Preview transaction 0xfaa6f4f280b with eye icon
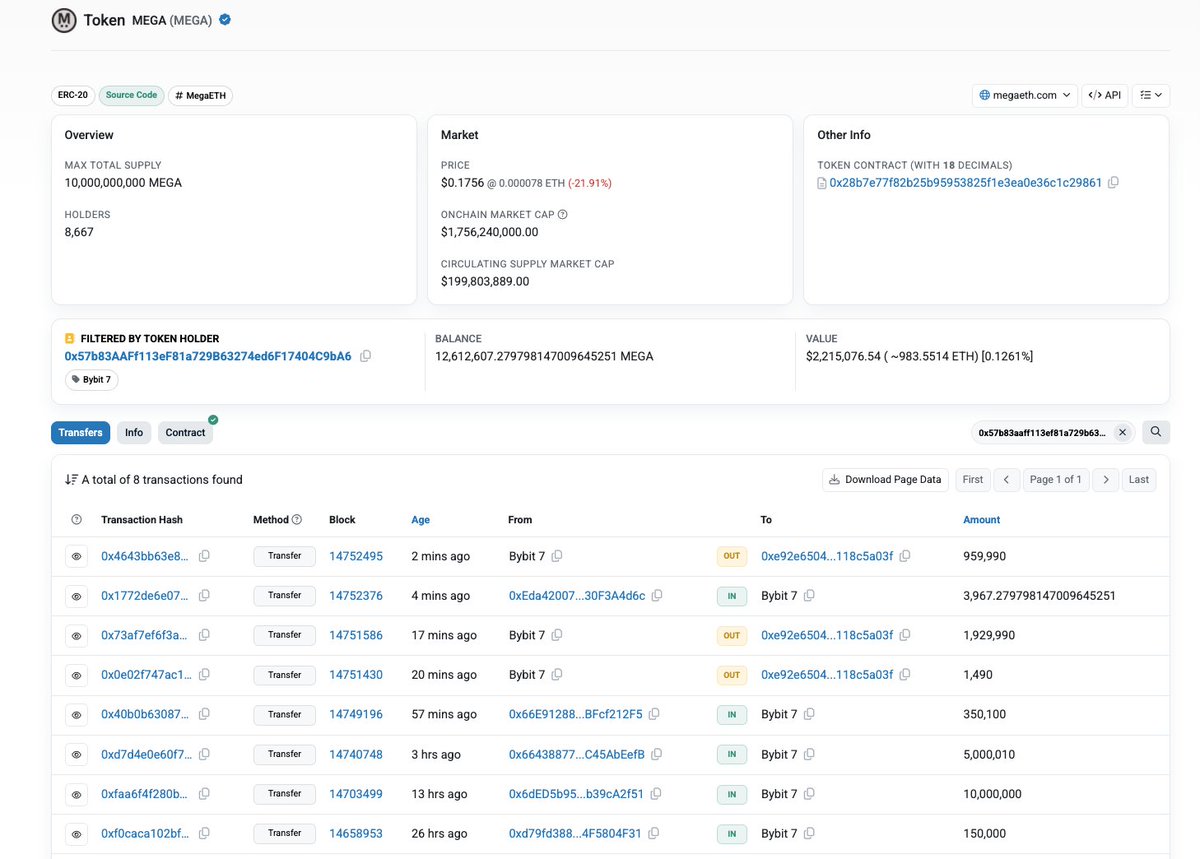The height and width of the screenshot is (859, 1200). point(77,794)
